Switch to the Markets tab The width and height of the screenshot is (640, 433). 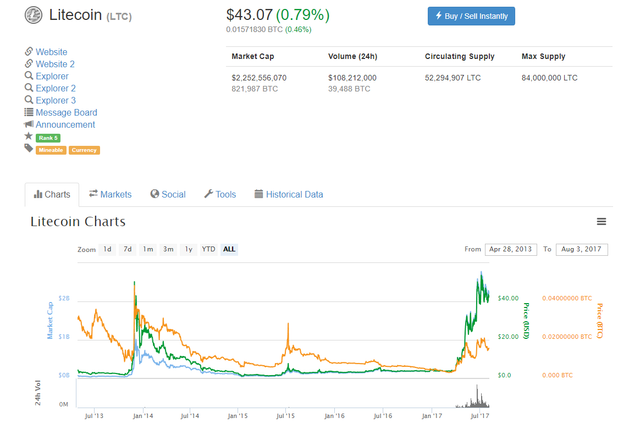[110, 194]
